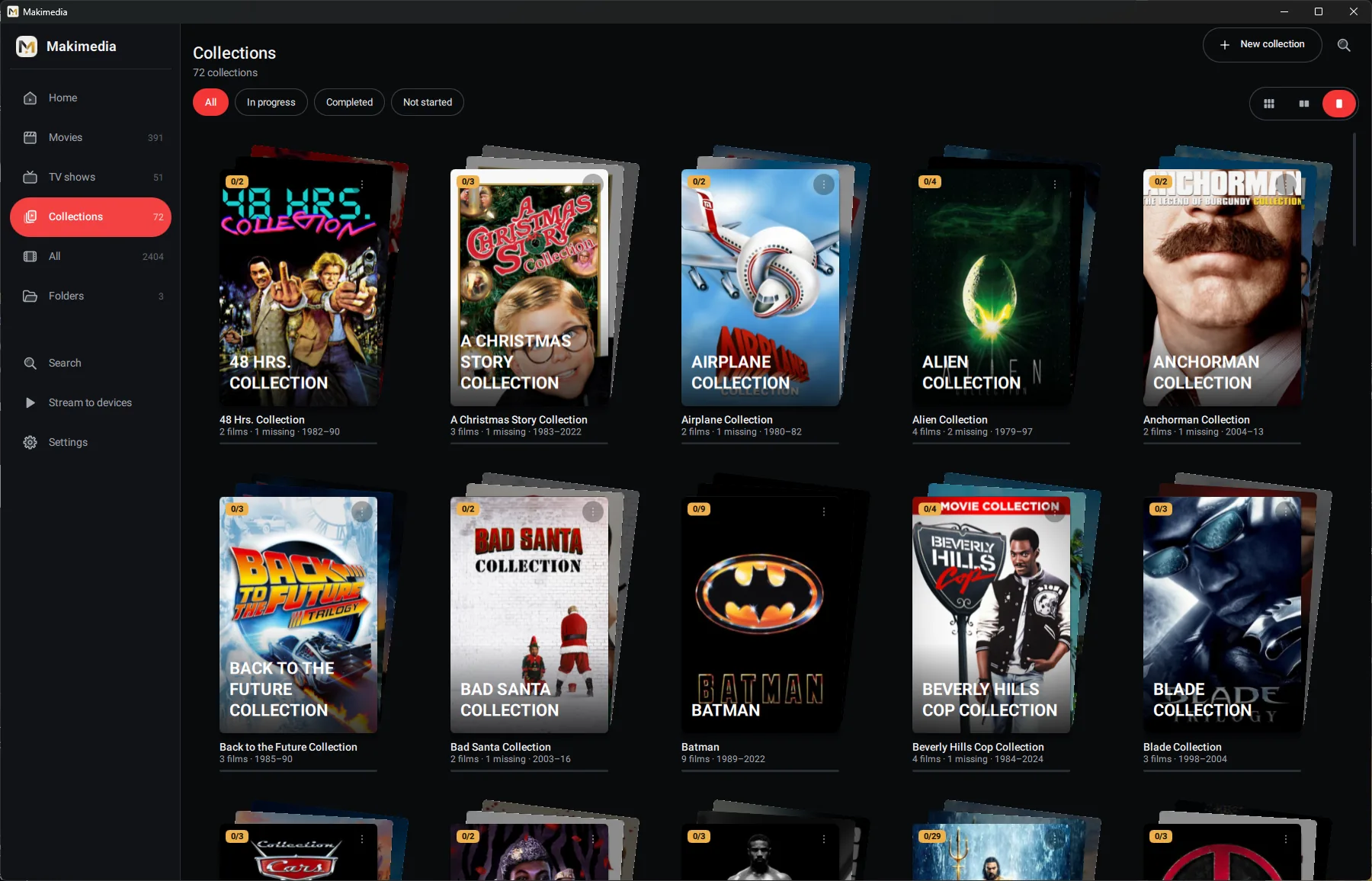Click progress bar under Batman
This screenshot has width=1372, height=881.
click(760, 770)
